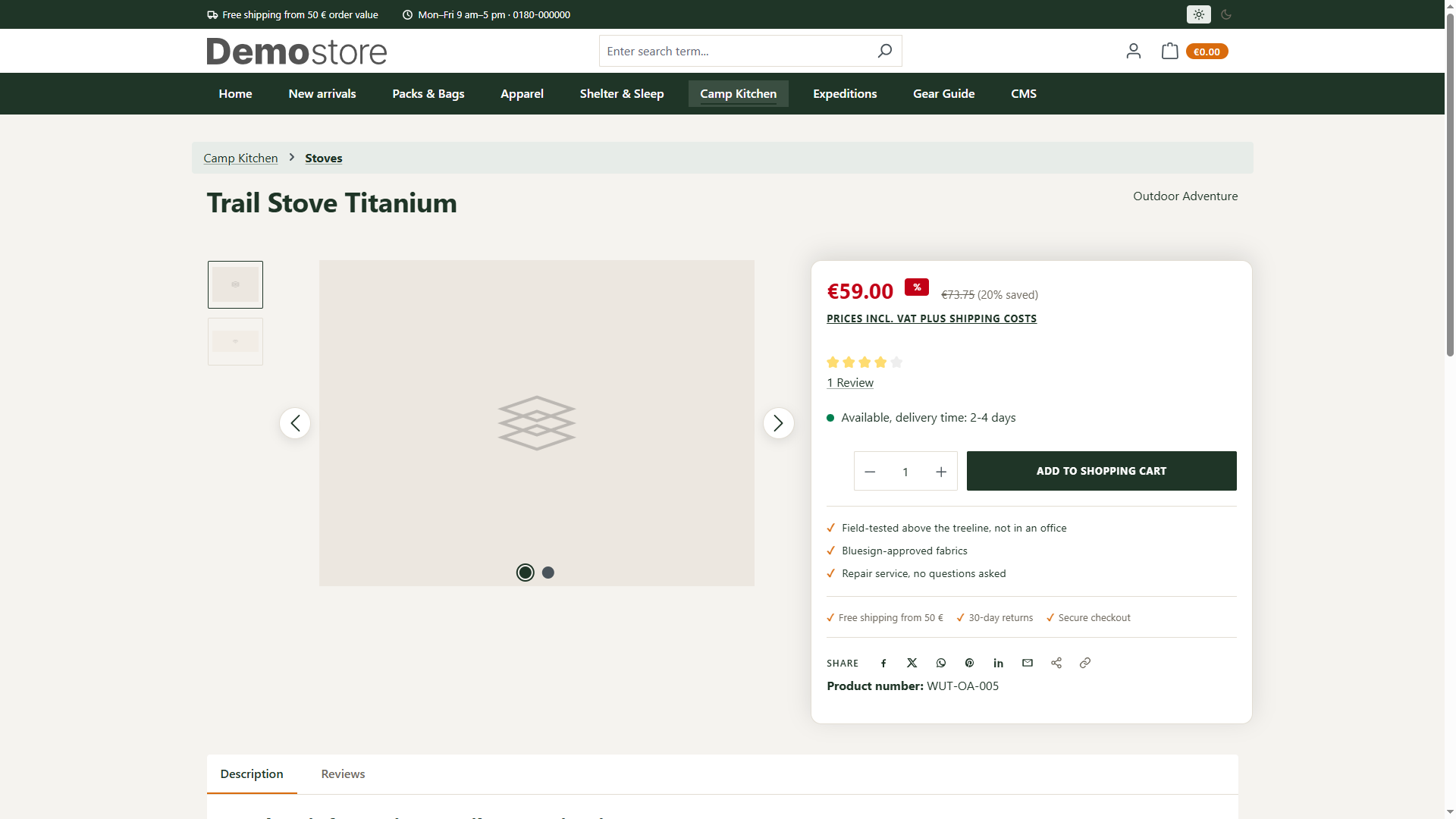
Task: Open Gear Guide menu item
Action: [943, 93]
